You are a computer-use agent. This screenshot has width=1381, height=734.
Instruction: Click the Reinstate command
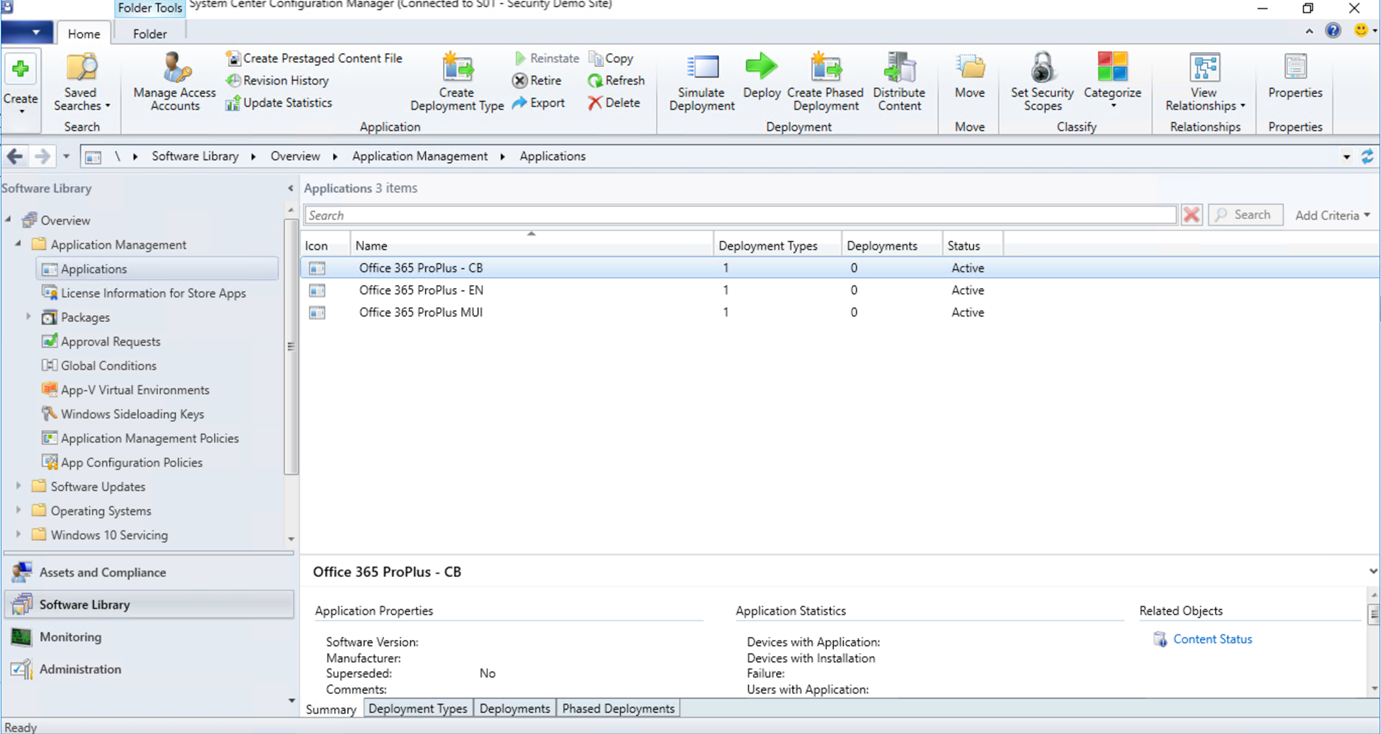coord(546,58)
